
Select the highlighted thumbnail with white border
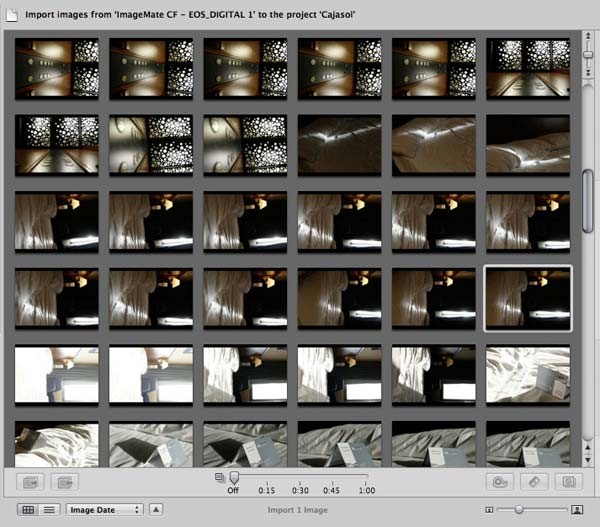click(528, 298)
